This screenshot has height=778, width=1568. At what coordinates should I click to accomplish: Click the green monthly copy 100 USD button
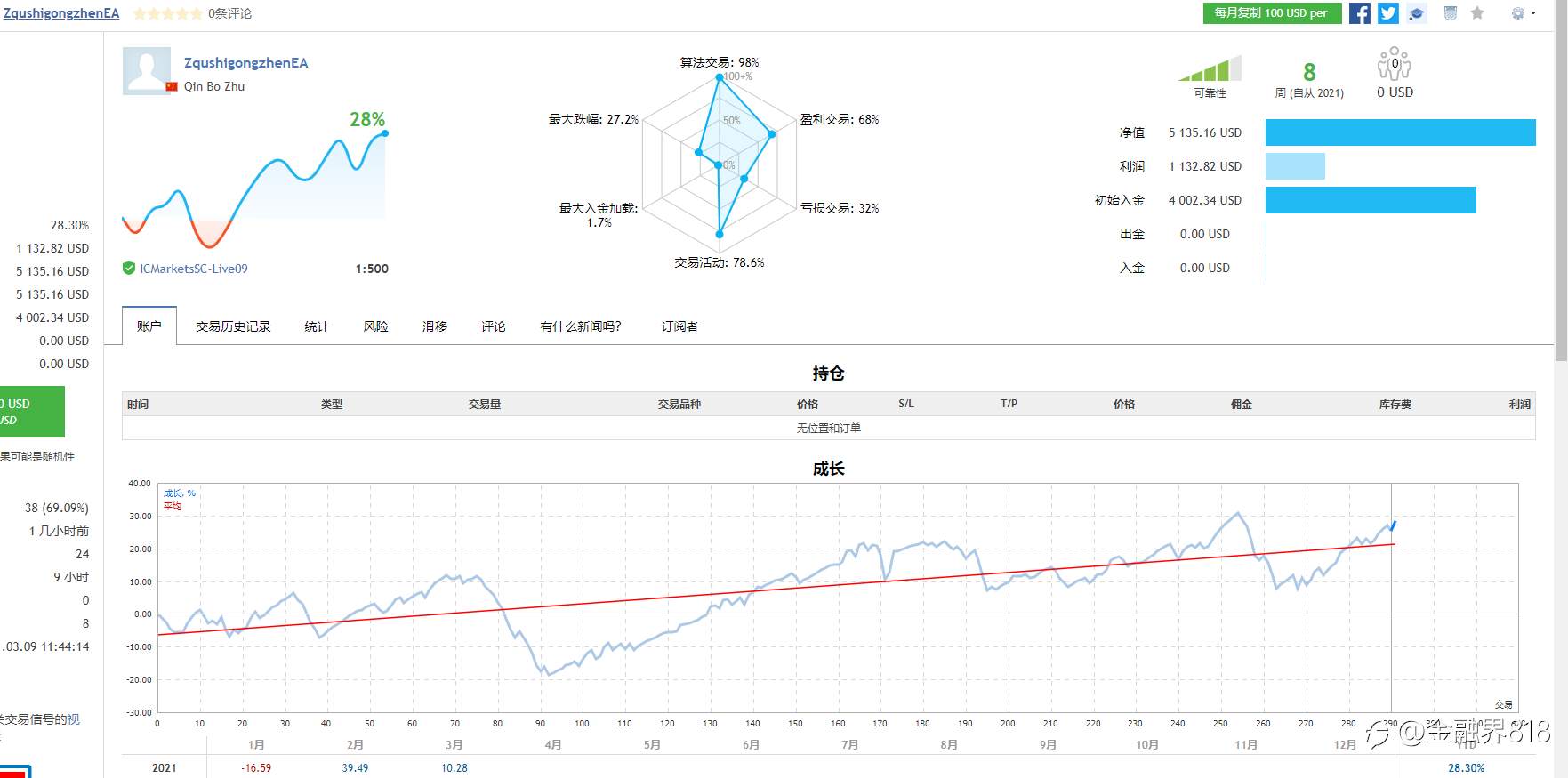tap(1272, 13)
